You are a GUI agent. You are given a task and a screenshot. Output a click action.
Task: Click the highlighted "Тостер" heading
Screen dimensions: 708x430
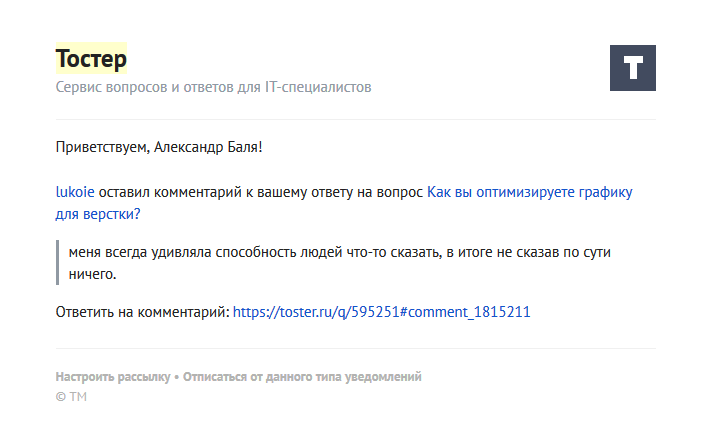click(91, 59)
